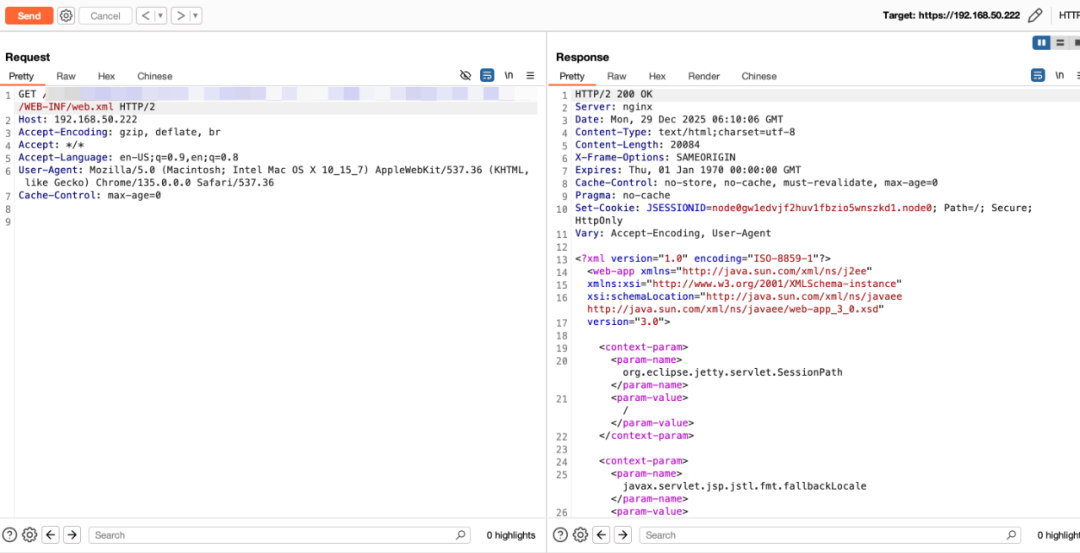Image resolution: width=1080 pixels, height=553 pixels.
Task: Click Cache-Control: max-age=0 request line
Action: (90, 195)
